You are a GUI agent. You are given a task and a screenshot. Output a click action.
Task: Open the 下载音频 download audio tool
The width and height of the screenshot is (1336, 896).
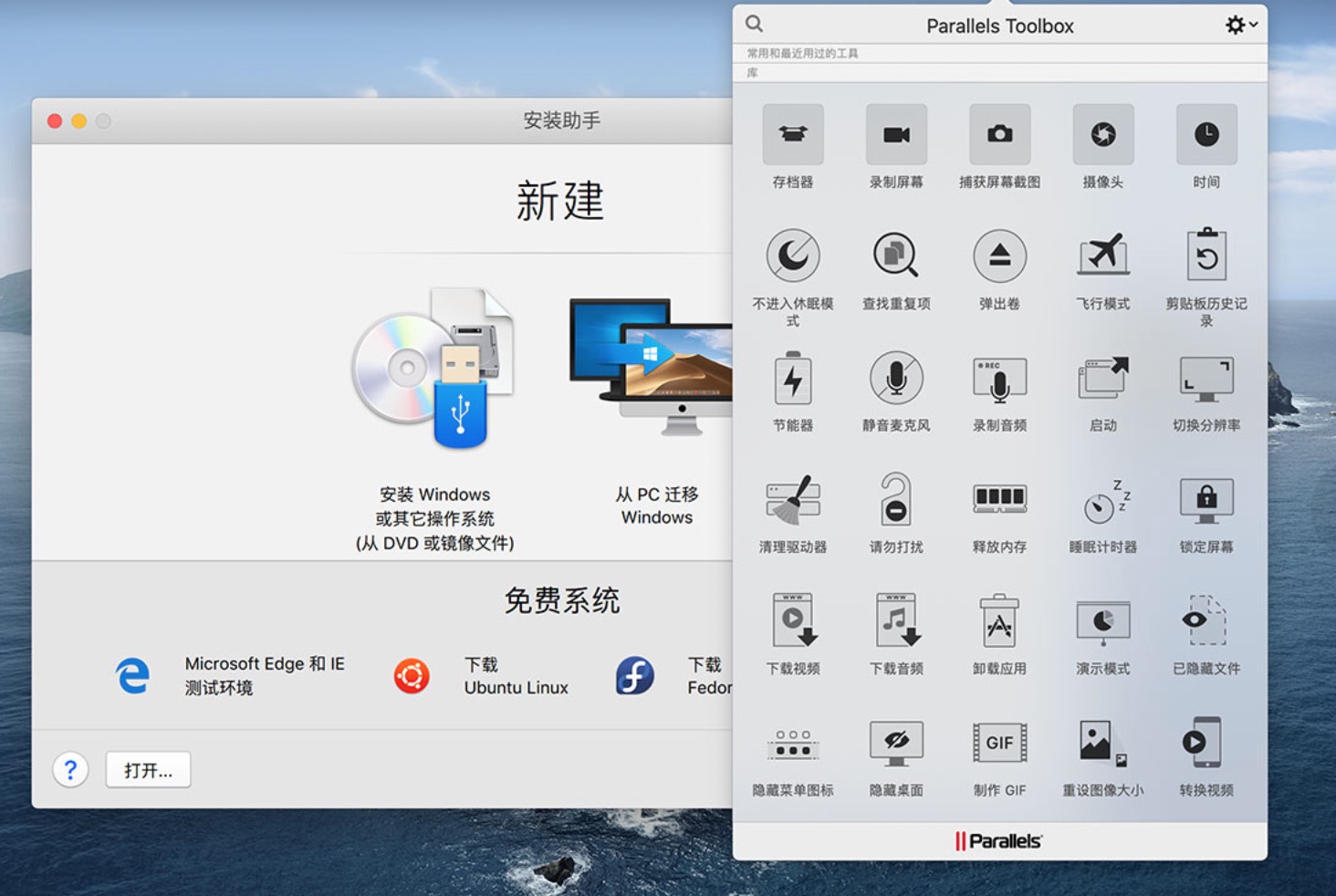[x=896, y=620]
